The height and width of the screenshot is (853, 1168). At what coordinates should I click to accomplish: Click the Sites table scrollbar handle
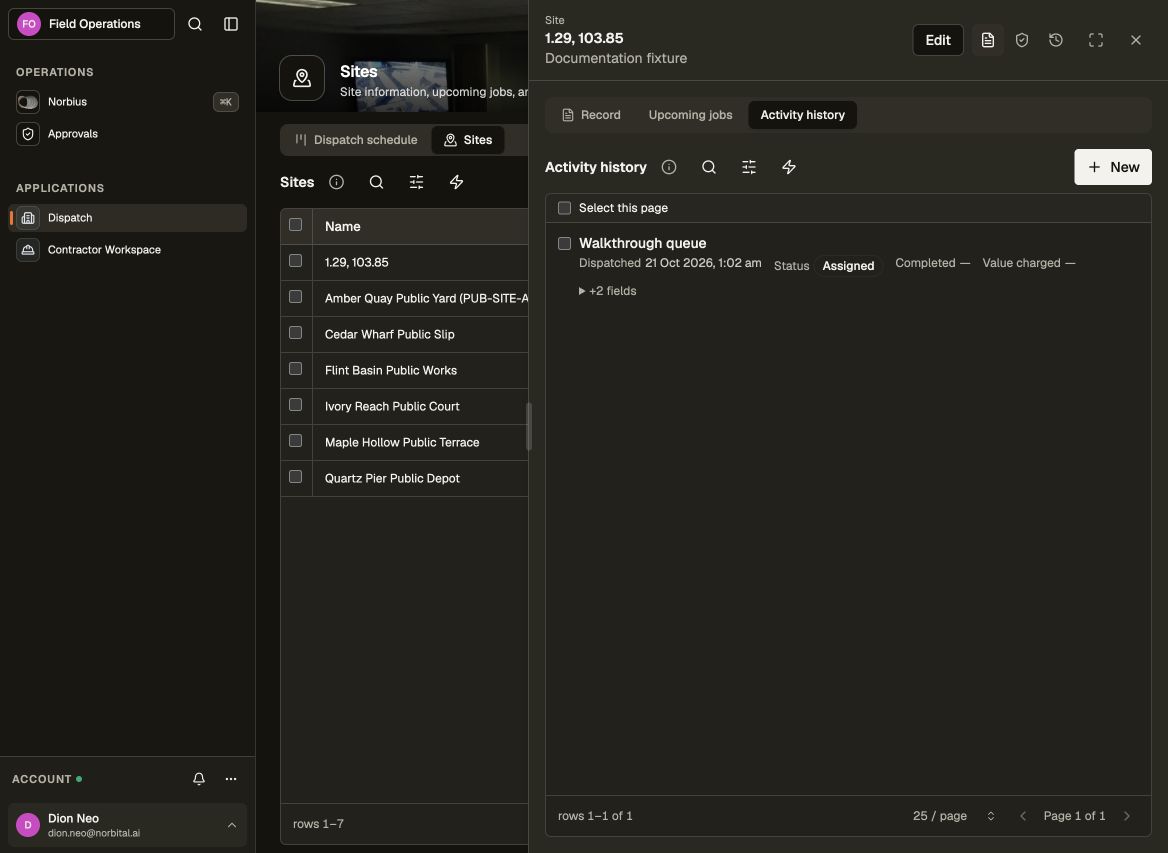529,426
